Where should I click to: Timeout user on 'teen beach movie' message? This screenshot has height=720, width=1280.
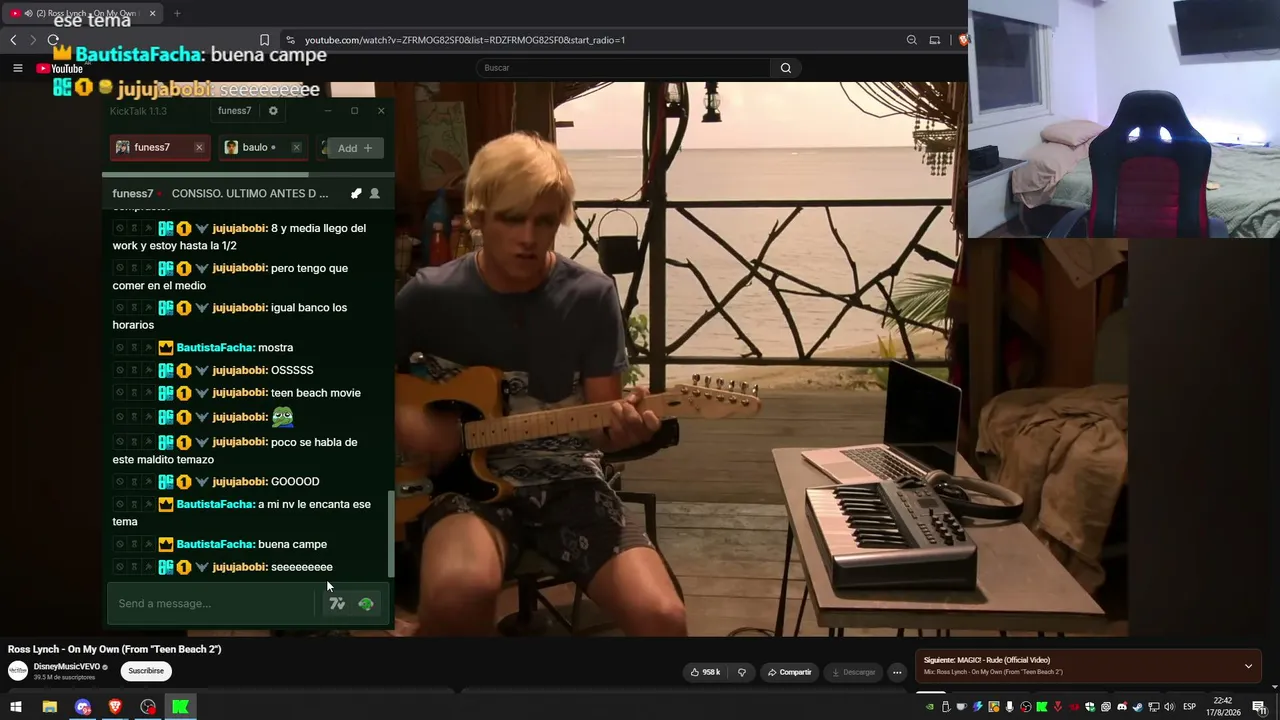[x=134, y=393]
